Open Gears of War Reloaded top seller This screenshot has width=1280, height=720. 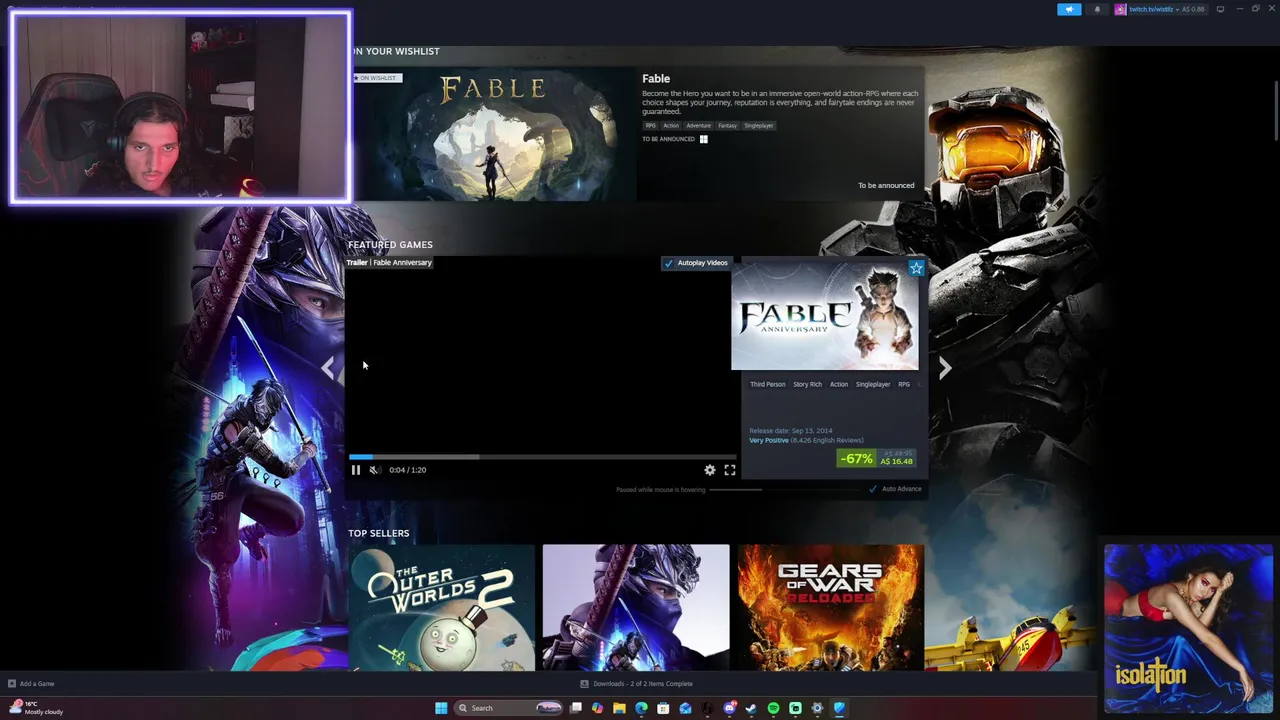point(831,607)
